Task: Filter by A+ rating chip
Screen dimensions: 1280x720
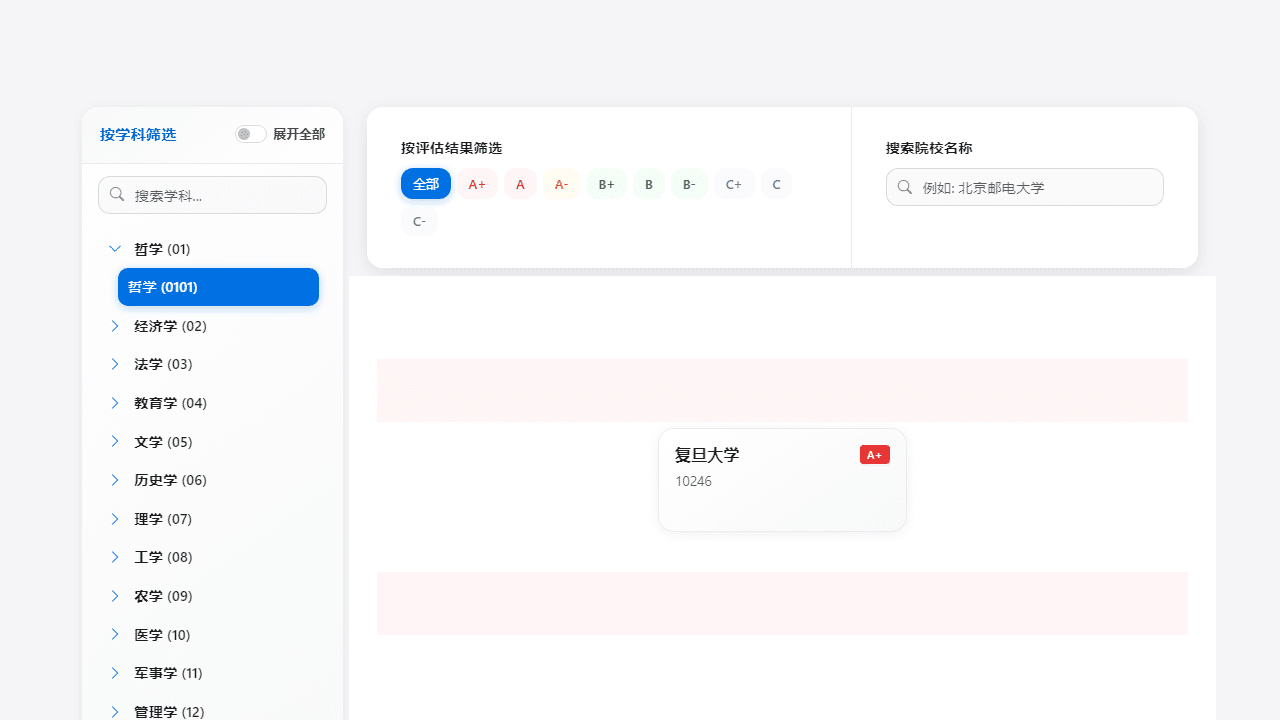Action: coord(477,184)
